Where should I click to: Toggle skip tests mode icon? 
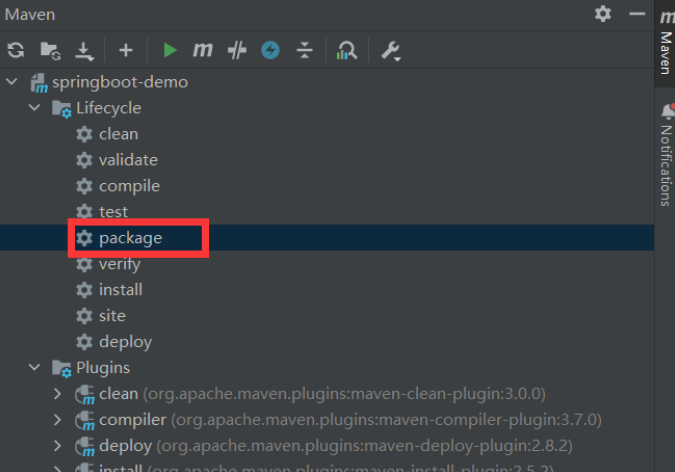[237, 50]
